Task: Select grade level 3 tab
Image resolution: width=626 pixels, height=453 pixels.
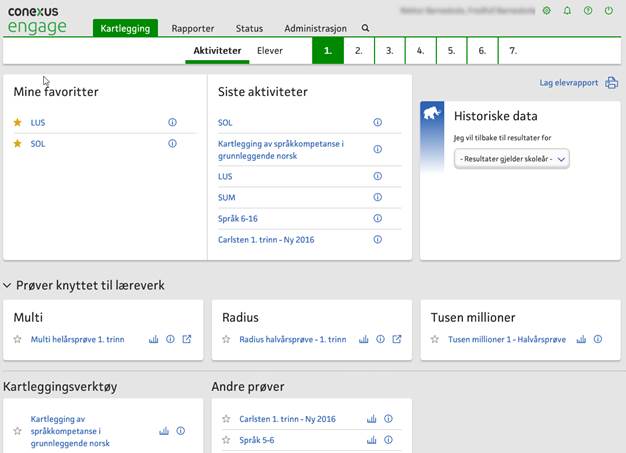Action: pos(389,50)
